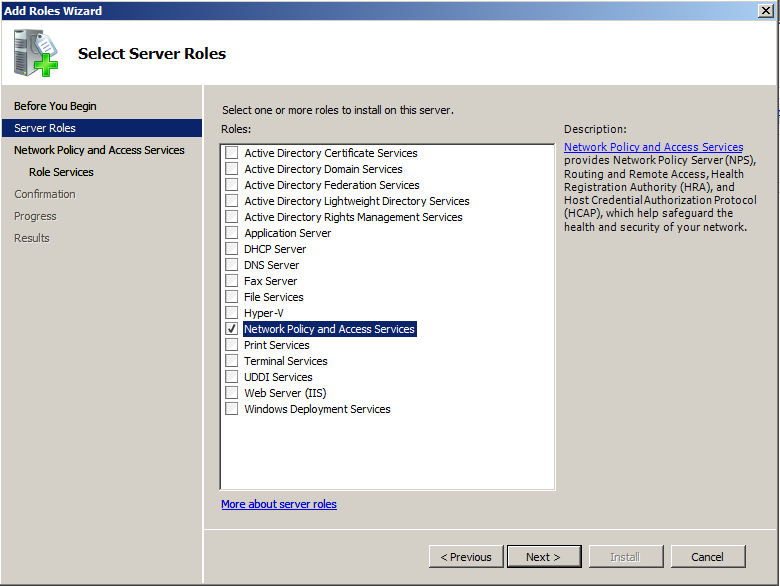Select the DNS Server label text
780x586 pixels.
(272, 265)
